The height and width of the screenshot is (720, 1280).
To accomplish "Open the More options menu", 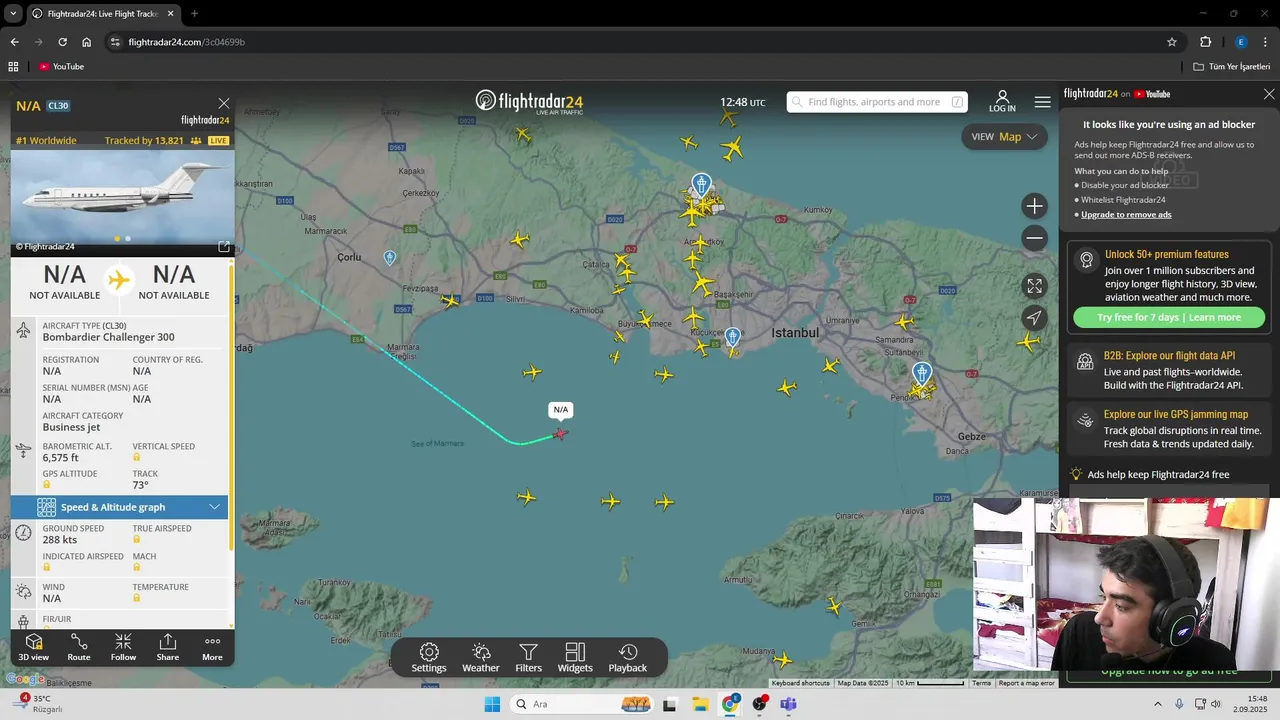I will tap(212, 647).
